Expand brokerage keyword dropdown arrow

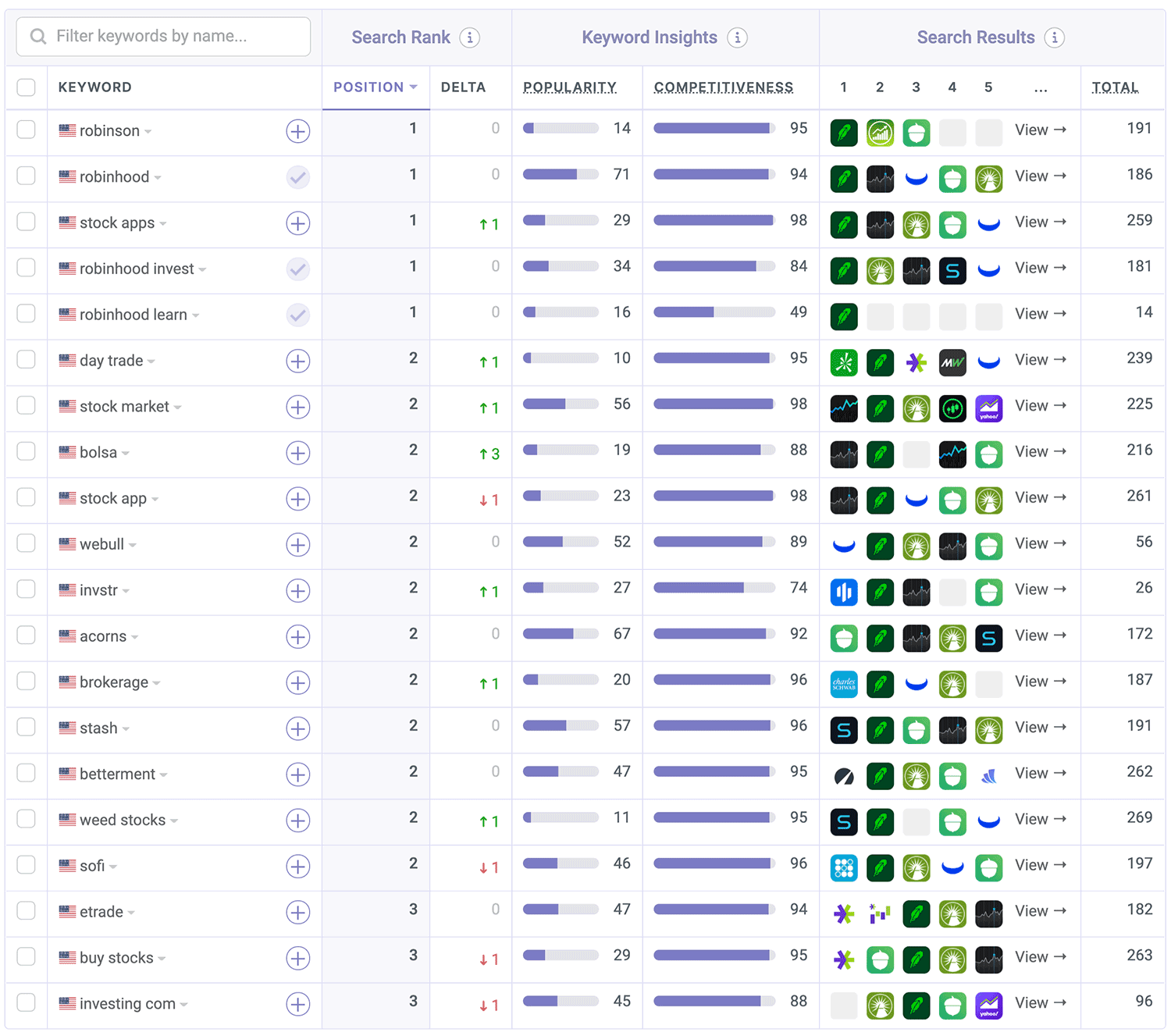(157, 683)
